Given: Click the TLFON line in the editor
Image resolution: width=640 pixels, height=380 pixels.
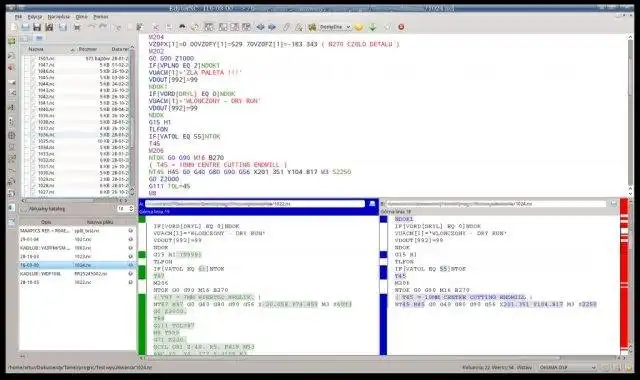Looking at the screenshot, I should 158,129.
